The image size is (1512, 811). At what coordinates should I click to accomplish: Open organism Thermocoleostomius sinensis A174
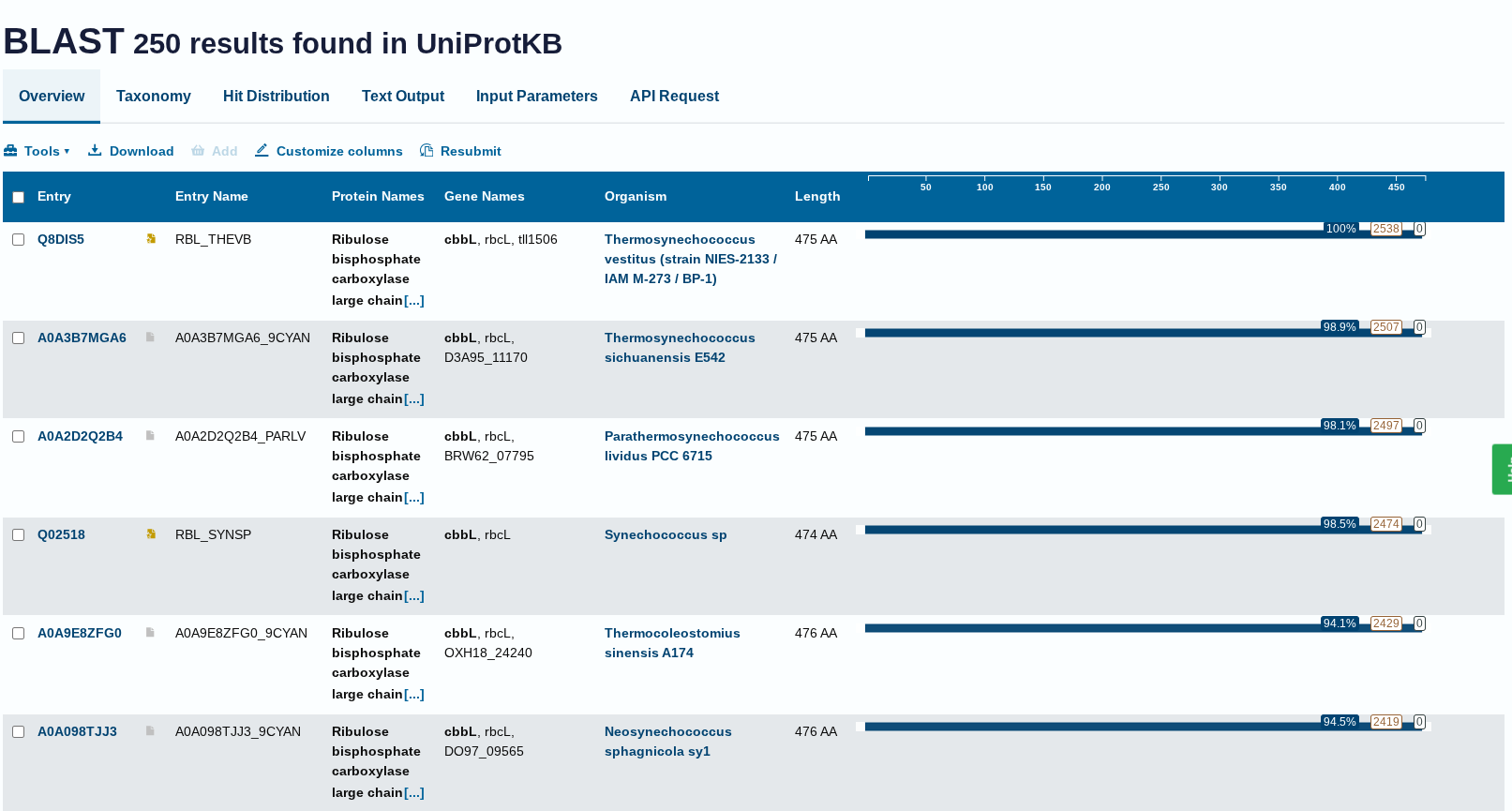coord(672,642)
